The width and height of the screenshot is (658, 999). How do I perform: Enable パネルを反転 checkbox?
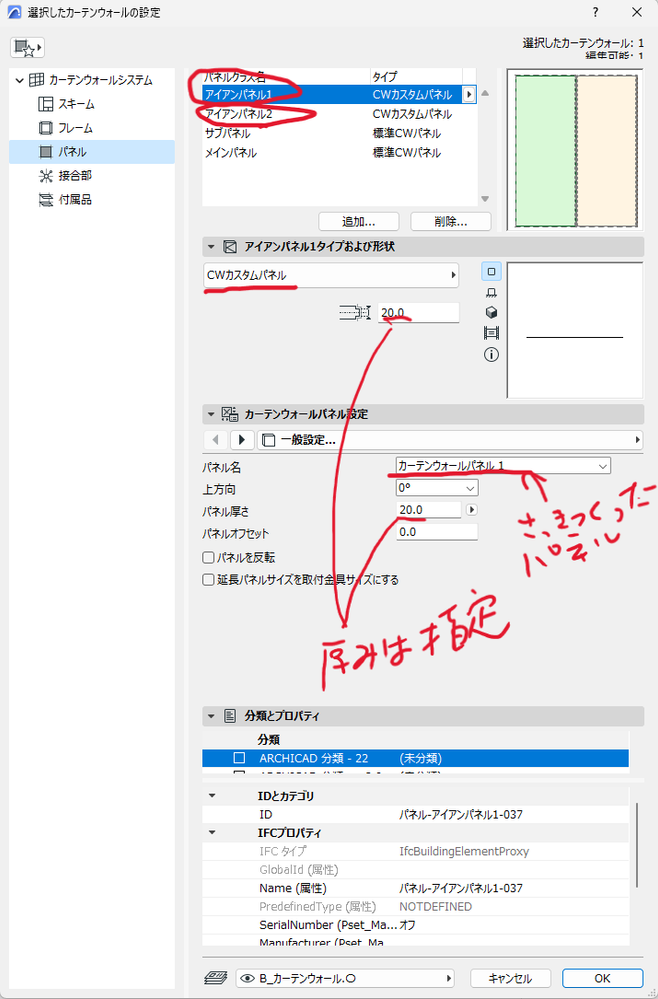208,557
